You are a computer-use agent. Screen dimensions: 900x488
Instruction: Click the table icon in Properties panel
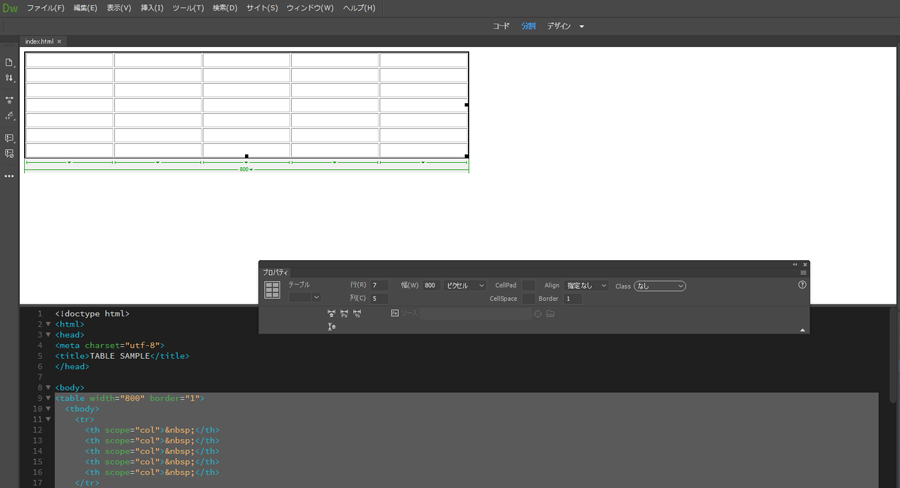272,290
